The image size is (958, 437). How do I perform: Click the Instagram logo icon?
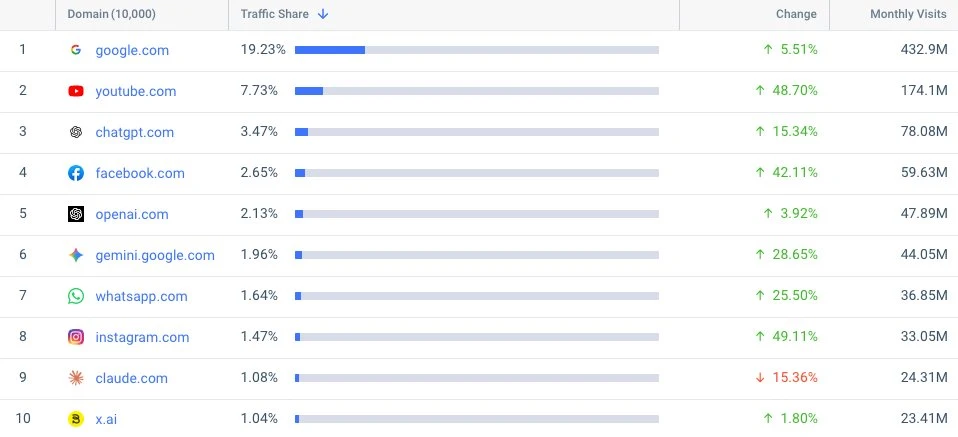[x=76, y=337]
